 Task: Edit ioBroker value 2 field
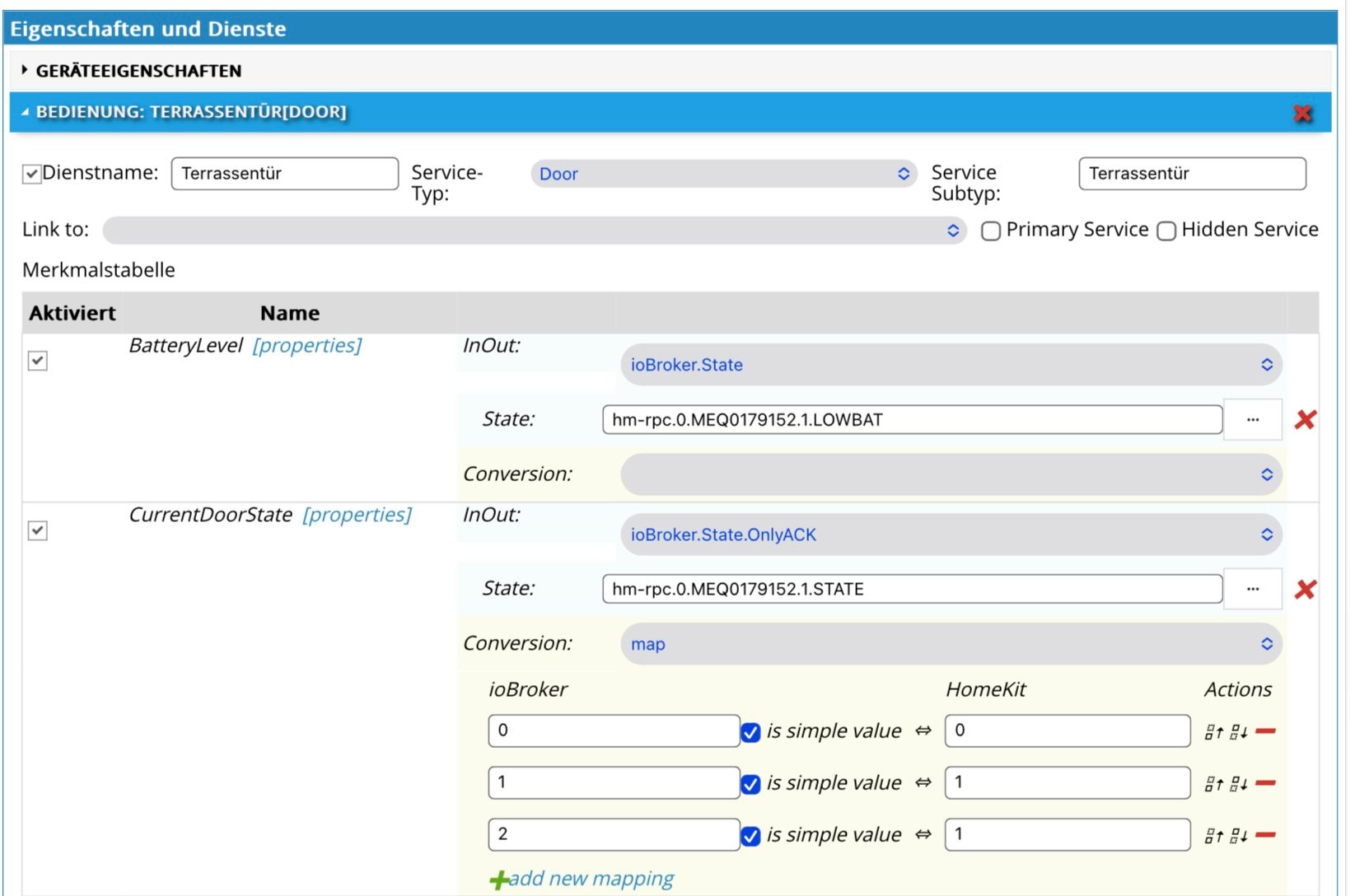coord(614,835)
